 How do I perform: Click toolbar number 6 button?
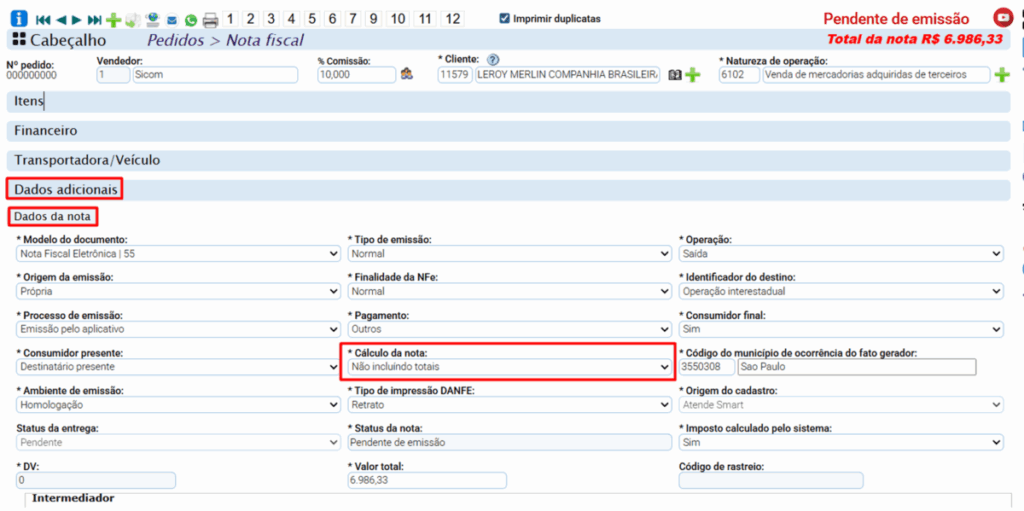(x=332, y=19)
